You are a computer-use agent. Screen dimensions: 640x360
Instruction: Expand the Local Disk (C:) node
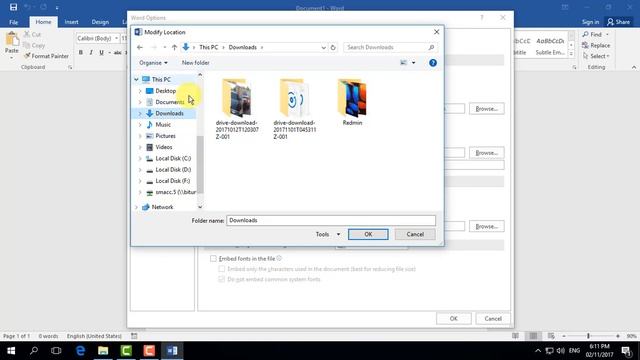pos(140,158)
